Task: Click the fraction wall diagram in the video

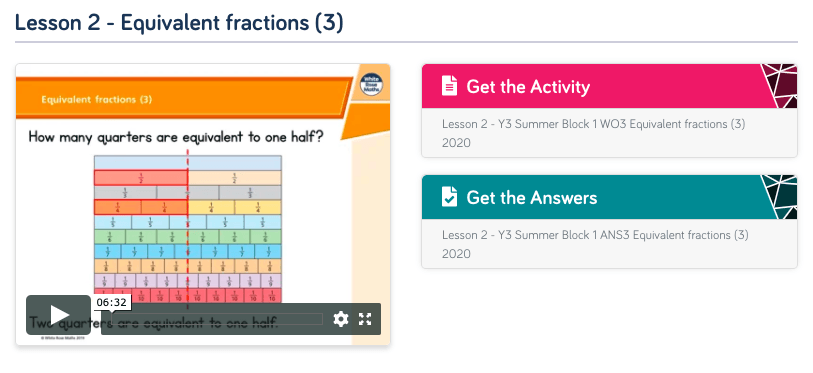Action: (188, 229)
